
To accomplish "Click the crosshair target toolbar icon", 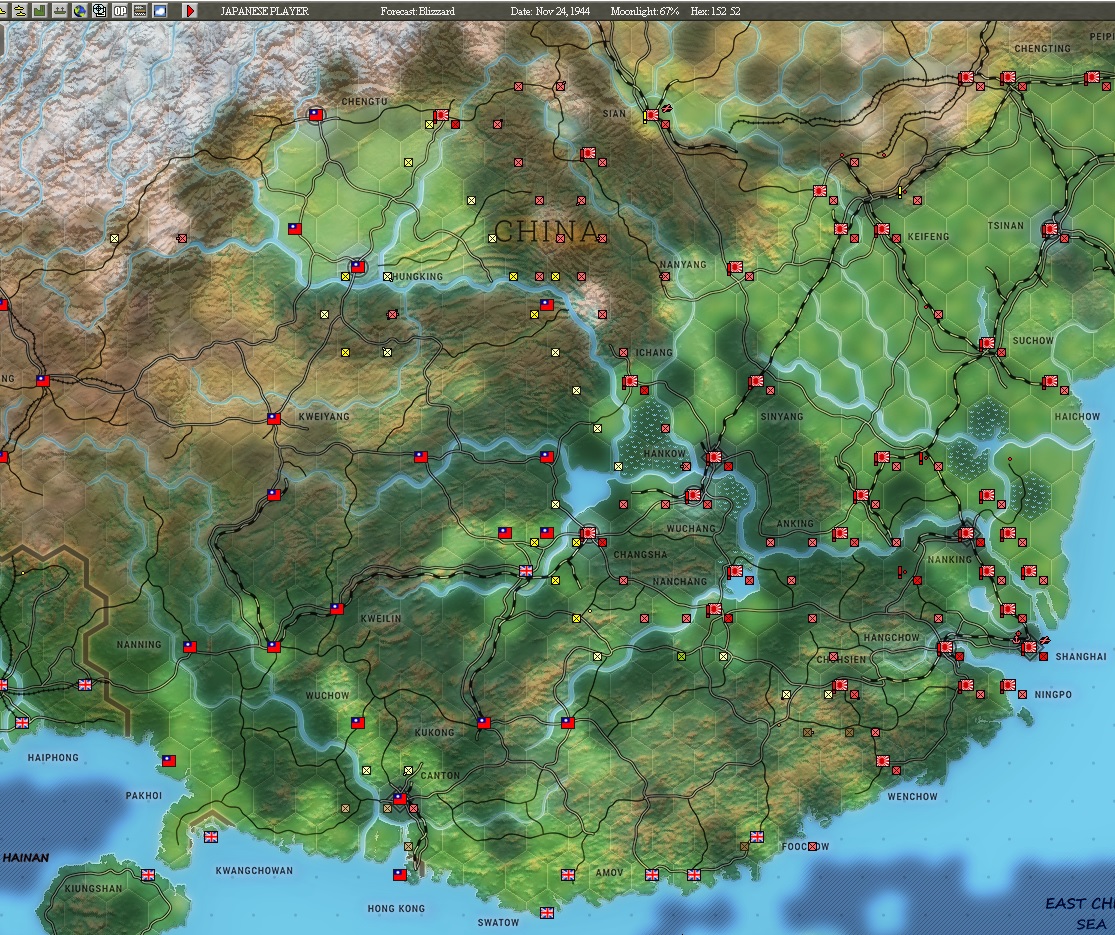I will 100,11.
